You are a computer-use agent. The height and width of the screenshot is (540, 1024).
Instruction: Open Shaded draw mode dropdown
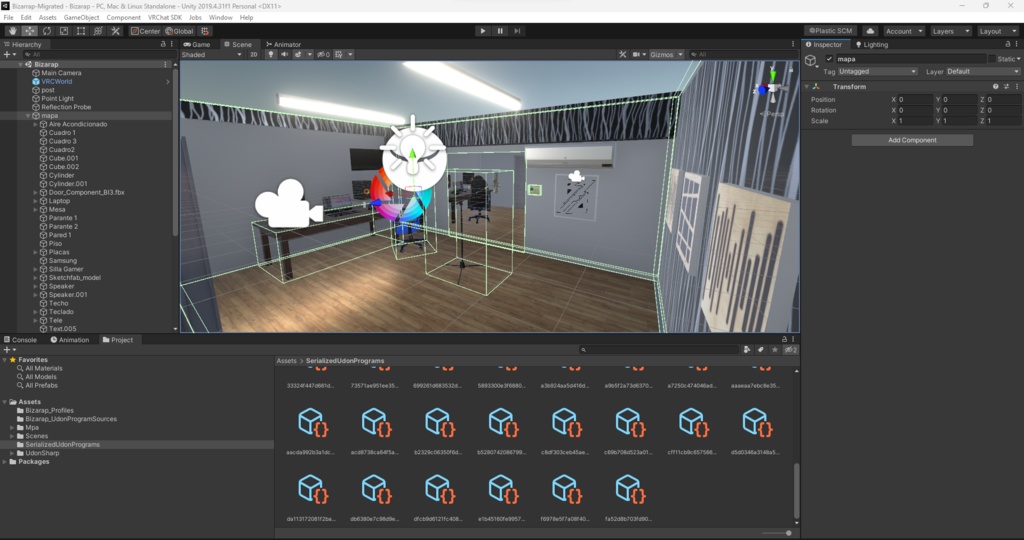(211, 54)
